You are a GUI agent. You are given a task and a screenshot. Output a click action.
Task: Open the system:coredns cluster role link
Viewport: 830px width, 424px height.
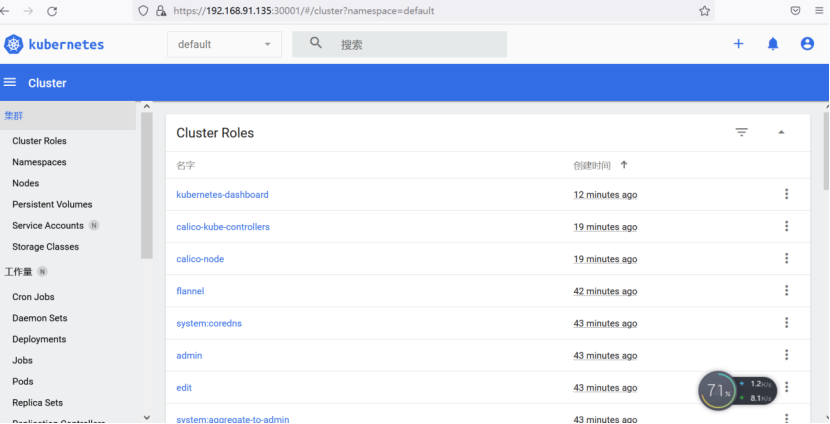209,323
